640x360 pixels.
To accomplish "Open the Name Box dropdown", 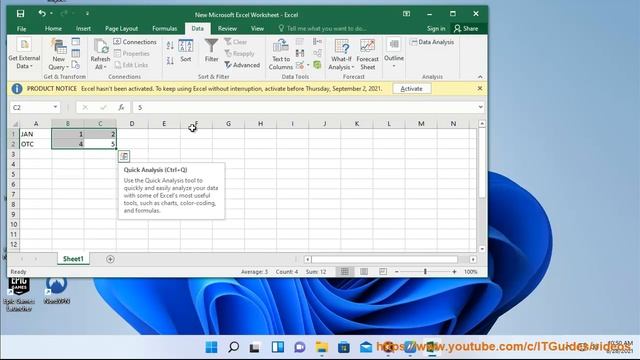I will (x=55, y=107).
